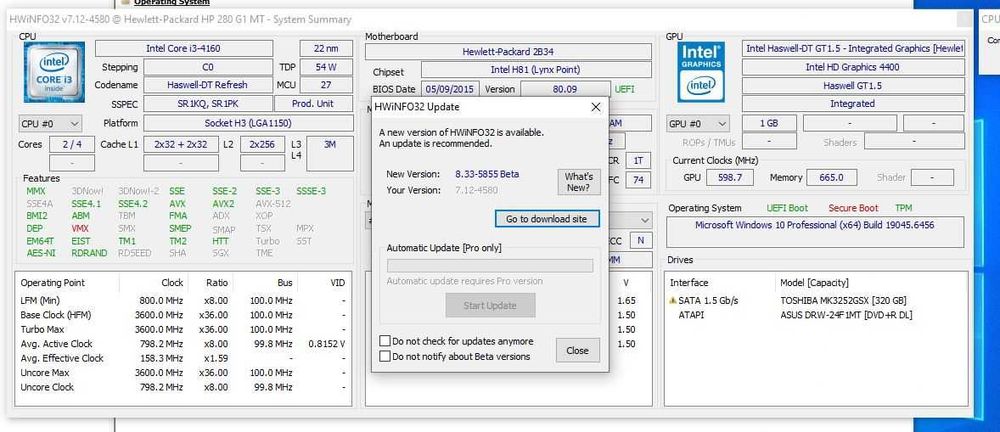Click the greyed Start Update button
Screen dimensions: 1000x432
[x=490, y=306]
